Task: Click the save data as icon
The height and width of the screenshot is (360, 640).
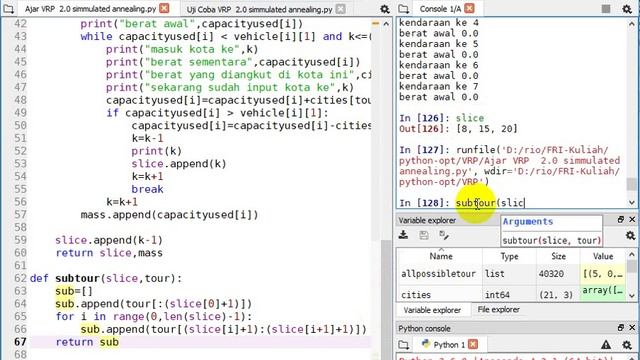Action: (x=444, y=235)
